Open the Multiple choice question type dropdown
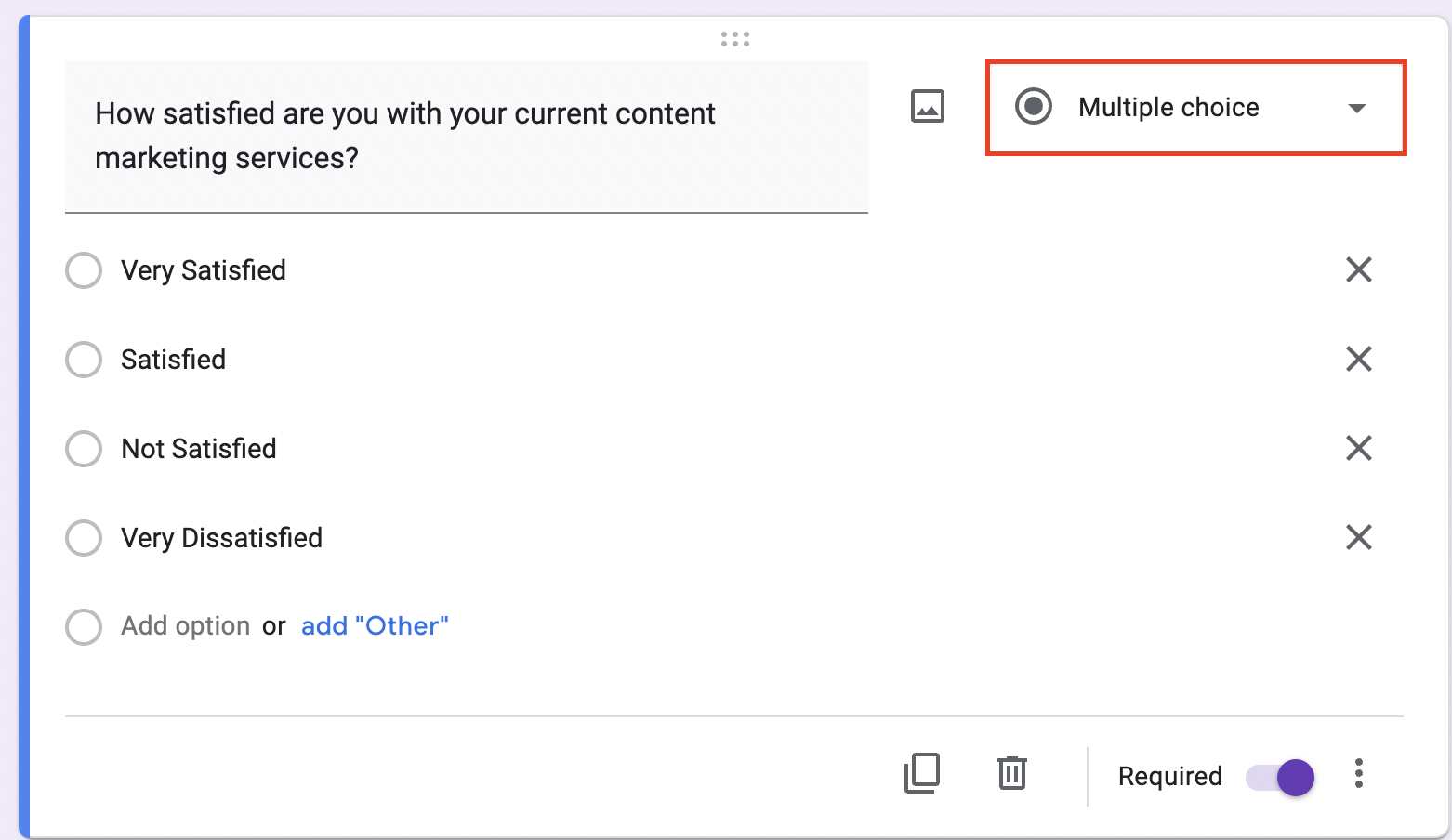The image size is (1452, 840). [x=1195, y=108]
